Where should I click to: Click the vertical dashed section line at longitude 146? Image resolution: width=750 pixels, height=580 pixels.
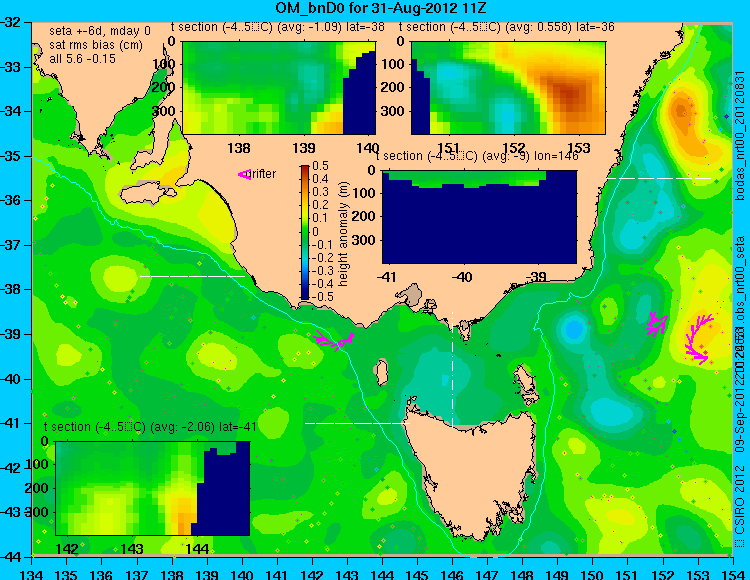point(452,369)
